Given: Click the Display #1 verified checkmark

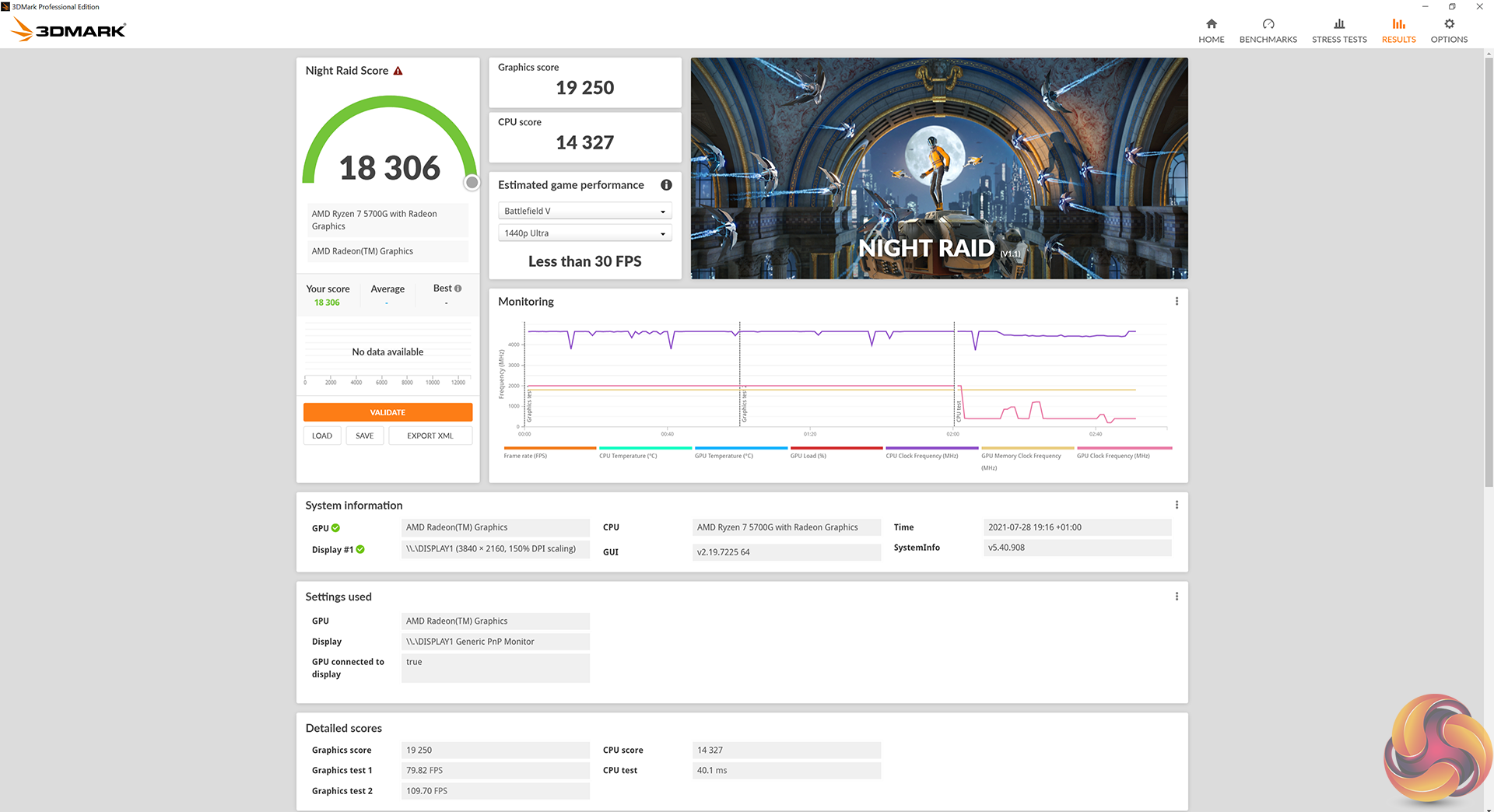Looking at the screenshot, I should pos(360,550).
